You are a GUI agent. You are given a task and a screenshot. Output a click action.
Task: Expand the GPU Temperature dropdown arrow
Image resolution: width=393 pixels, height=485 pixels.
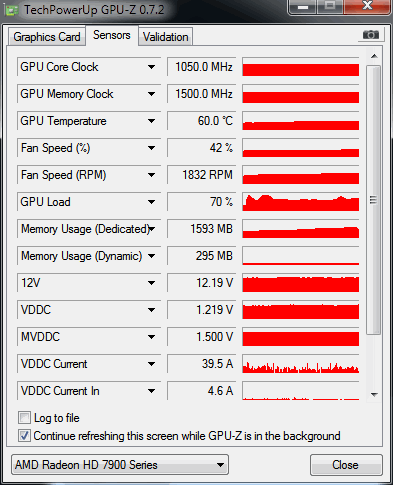point(151,121)
